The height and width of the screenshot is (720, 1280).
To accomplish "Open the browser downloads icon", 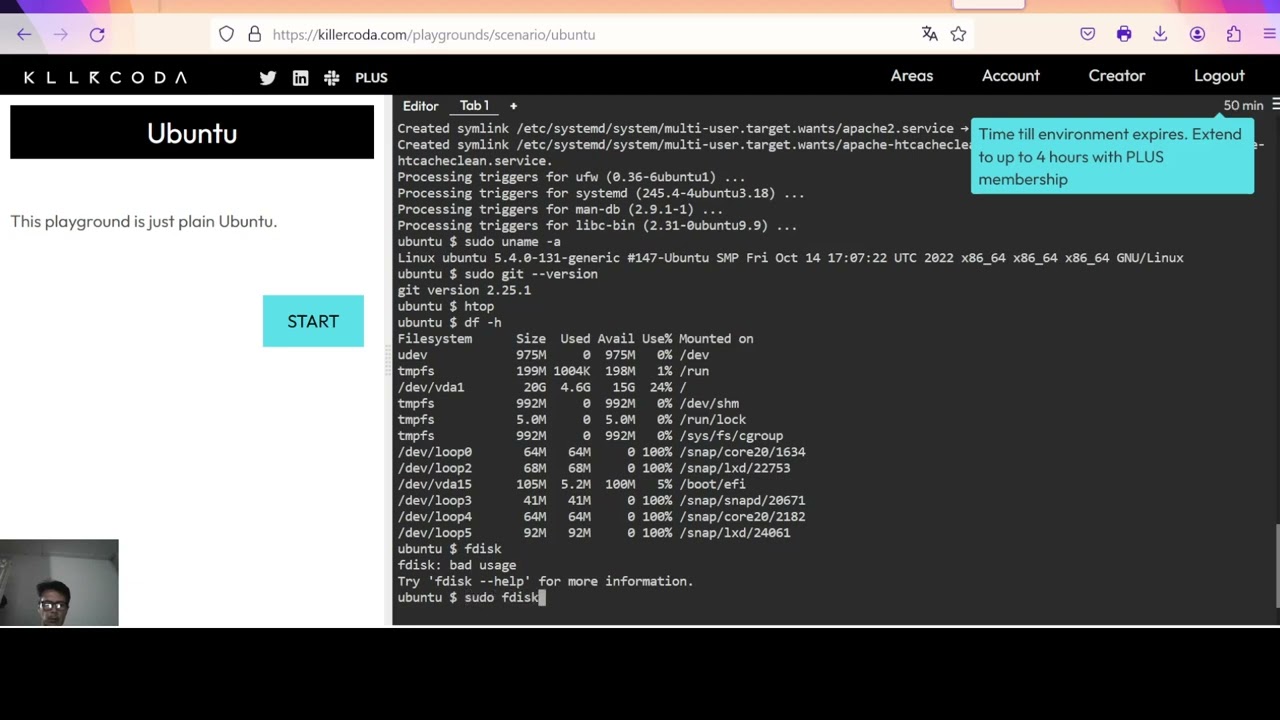I will pyautogui.click(x=1160, y=34).
